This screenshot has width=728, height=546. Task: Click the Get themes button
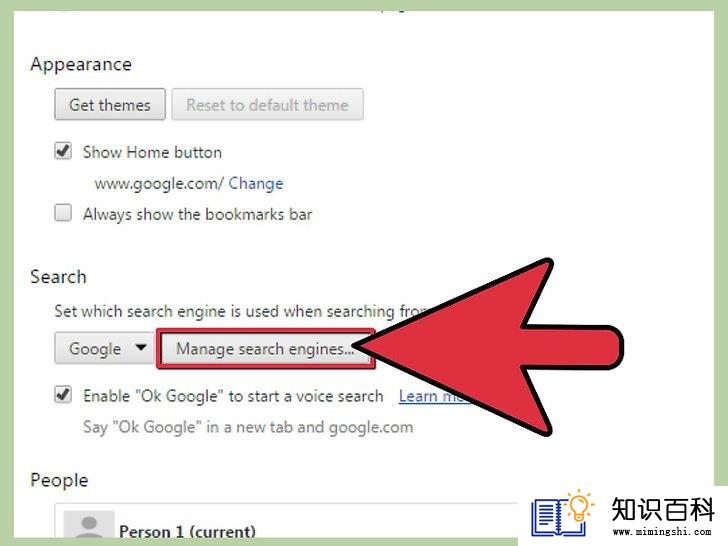click(x=110, y=104)
